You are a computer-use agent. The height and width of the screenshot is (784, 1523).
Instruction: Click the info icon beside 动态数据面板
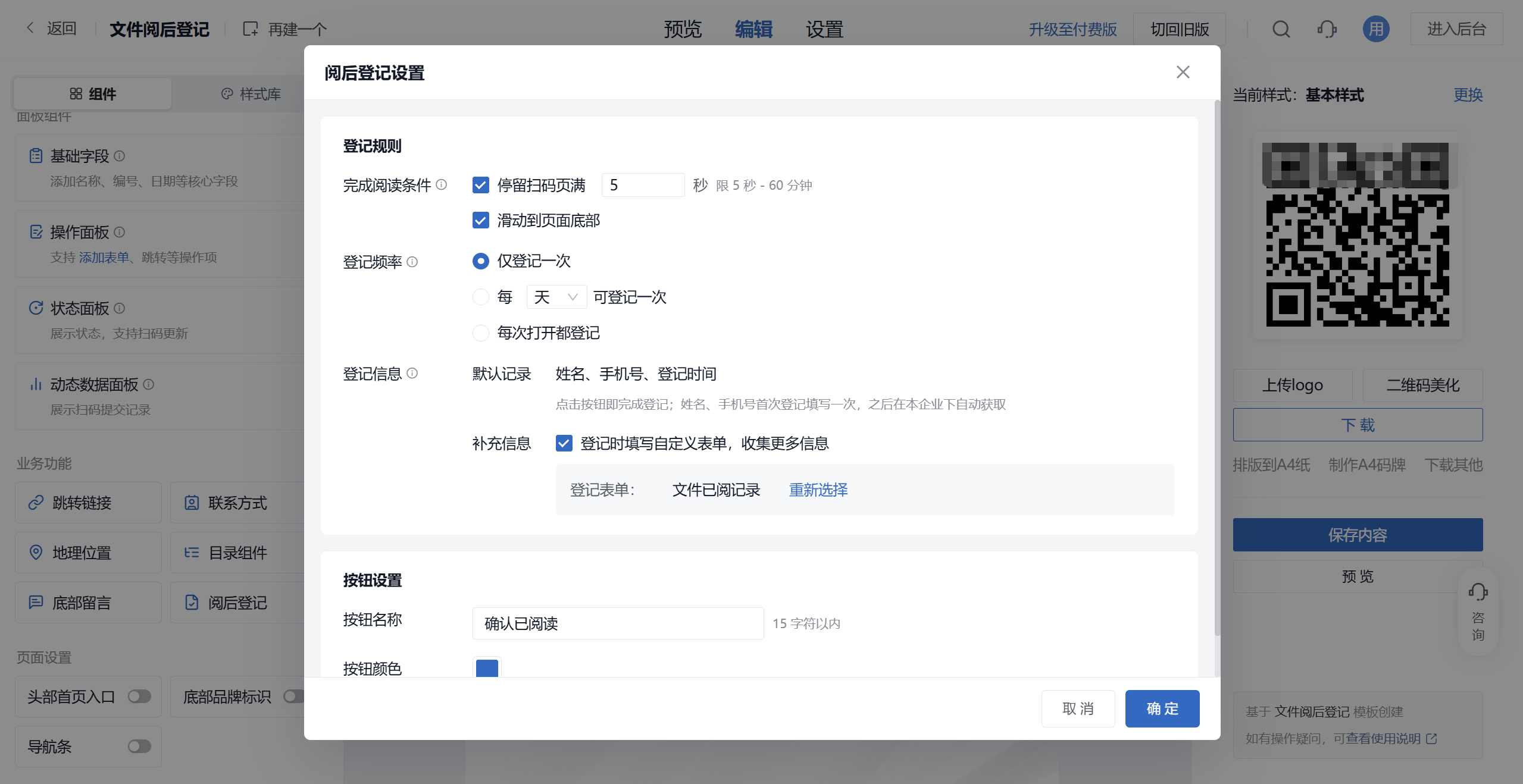149,384
